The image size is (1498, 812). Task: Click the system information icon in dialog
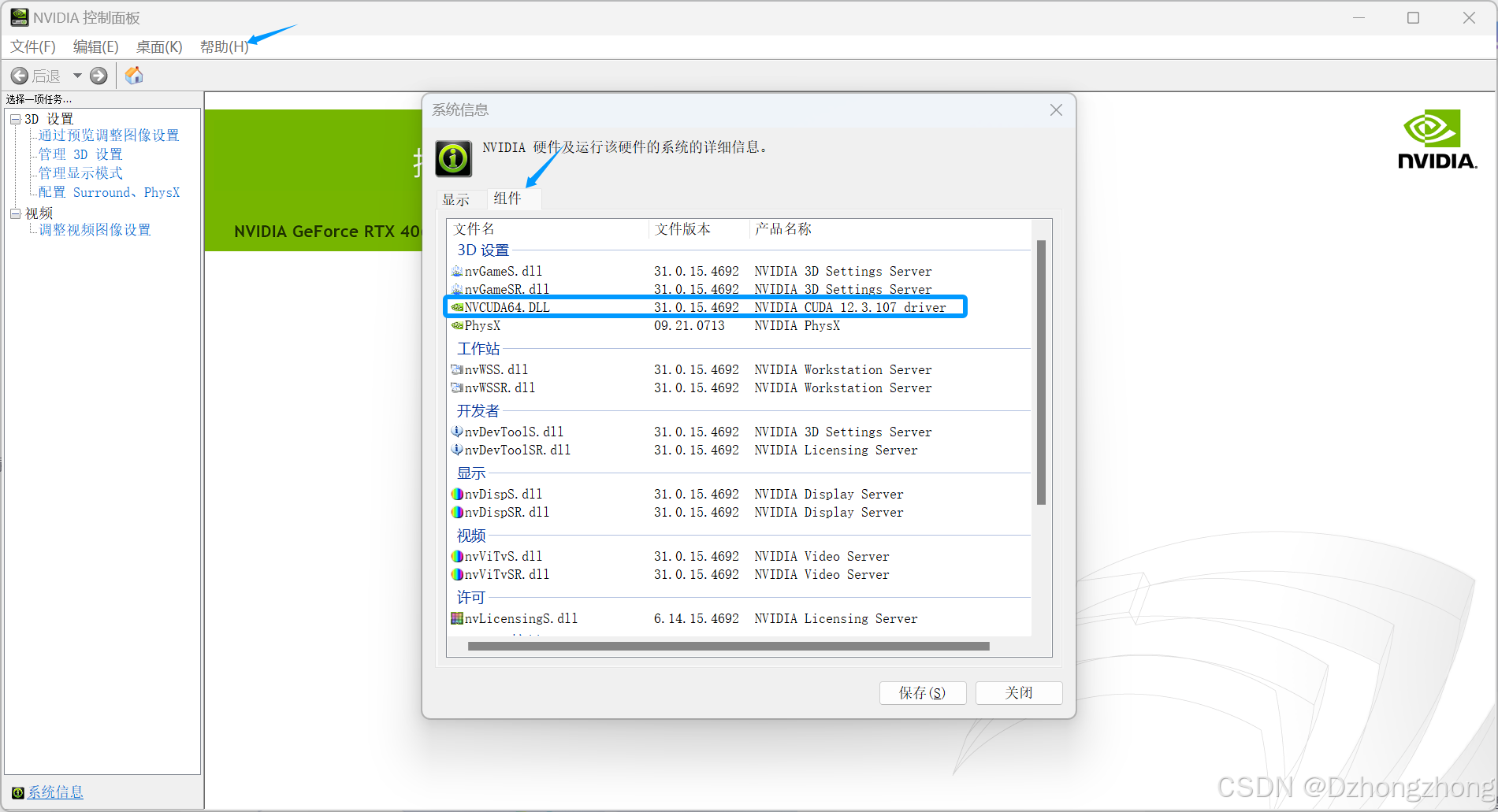click(x=454, y=158)
